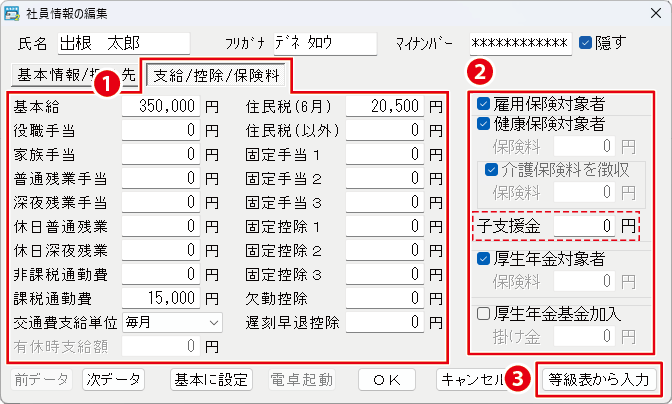Enable 厚生年金基金加入 checkbox
This screenshot has width=672, height=404.
(x=484, y=314)
